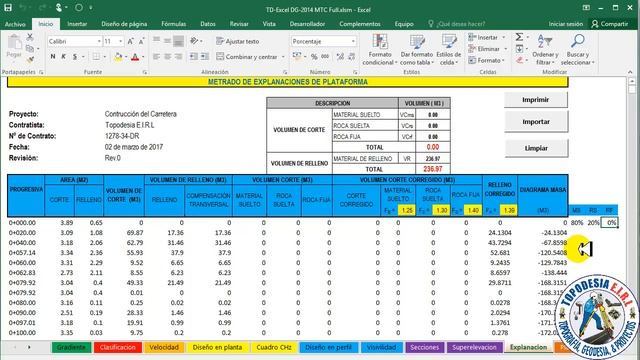Open the Formato condicional menu
This screenshot has width=640, height=360.
pos(380,50)
